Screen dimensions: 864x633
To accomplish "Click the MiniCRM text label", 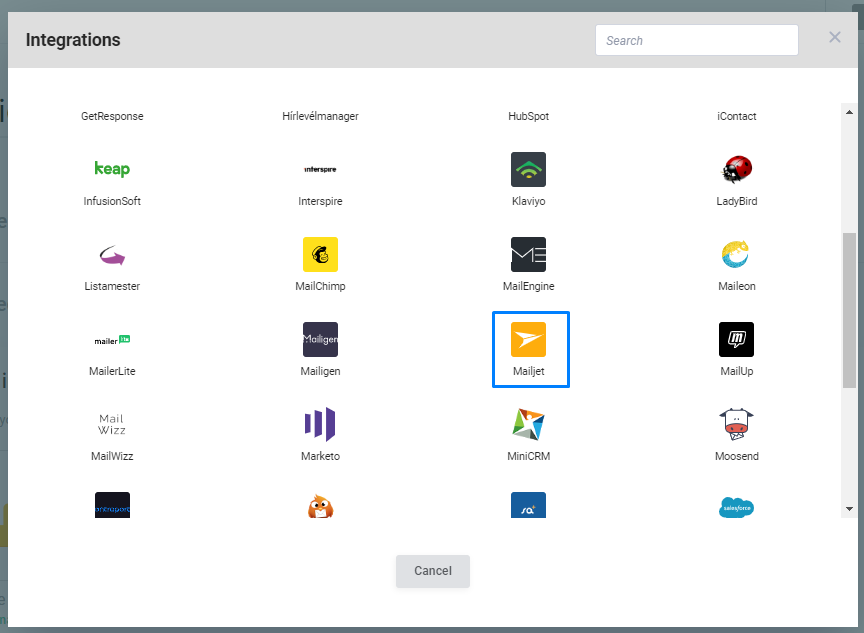I will click(528, 456).
